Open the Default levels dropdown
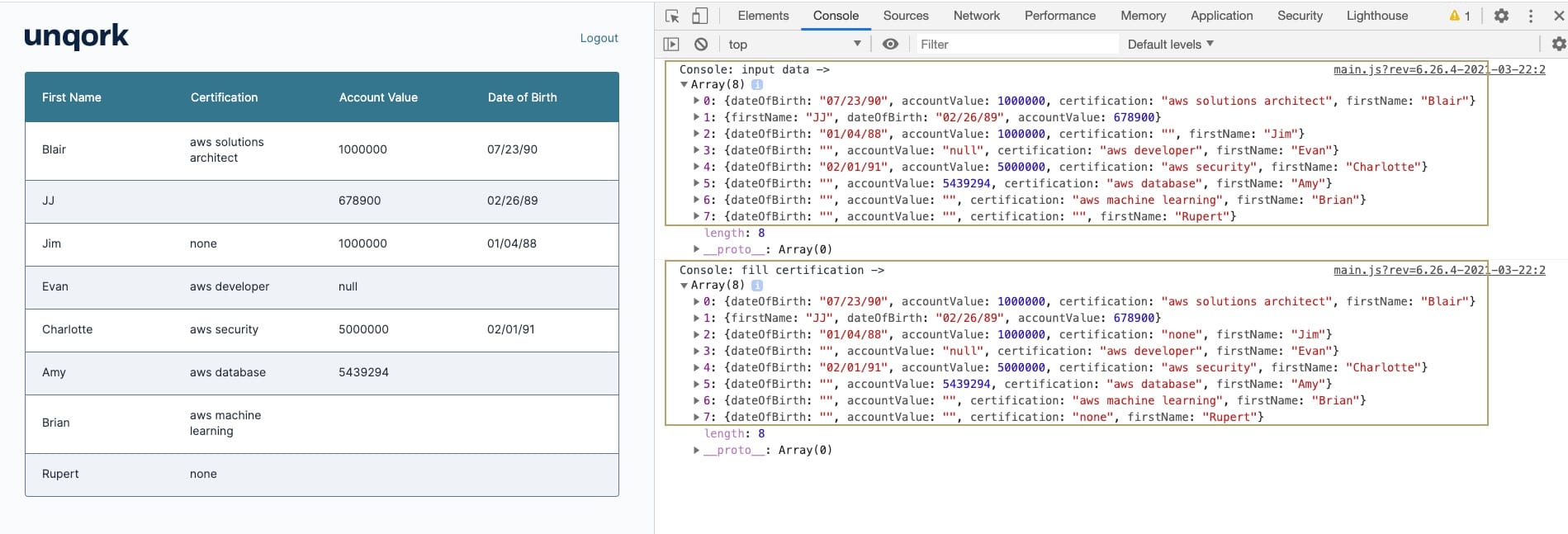1568x534 pixels. (x=1170, y=45)
